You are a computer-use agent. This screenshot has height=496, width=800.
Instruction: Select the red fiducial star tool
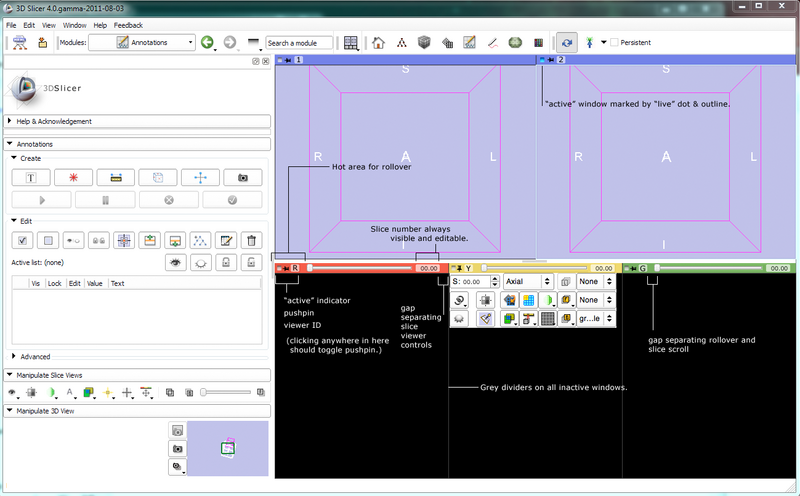[73, 177]
